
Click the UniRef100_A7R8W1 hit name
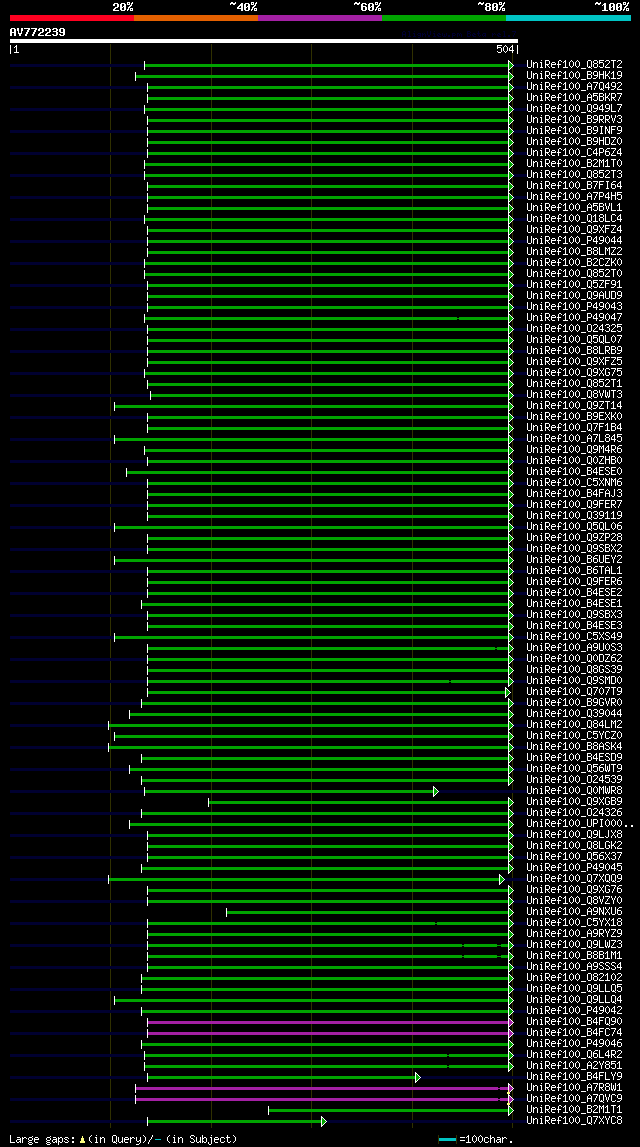click(x=574, y=1088)
